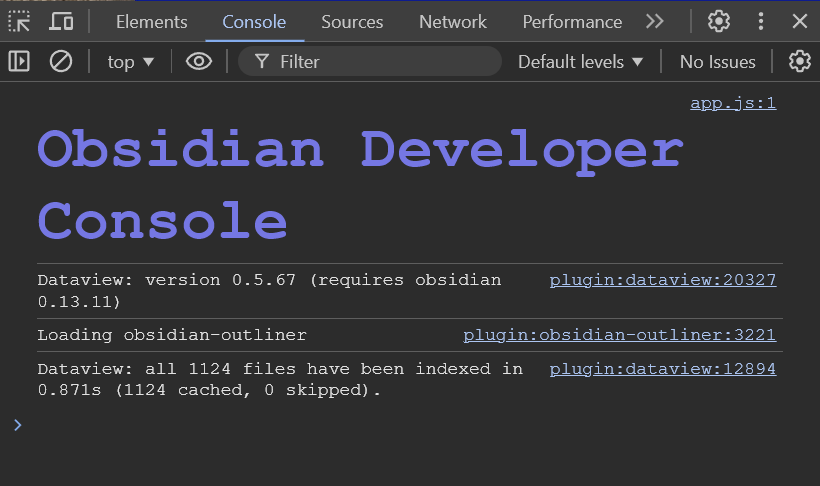This screenshot has height=486, width=820.
Task: Open the Default levels dropdown
Action: (580, 62)
